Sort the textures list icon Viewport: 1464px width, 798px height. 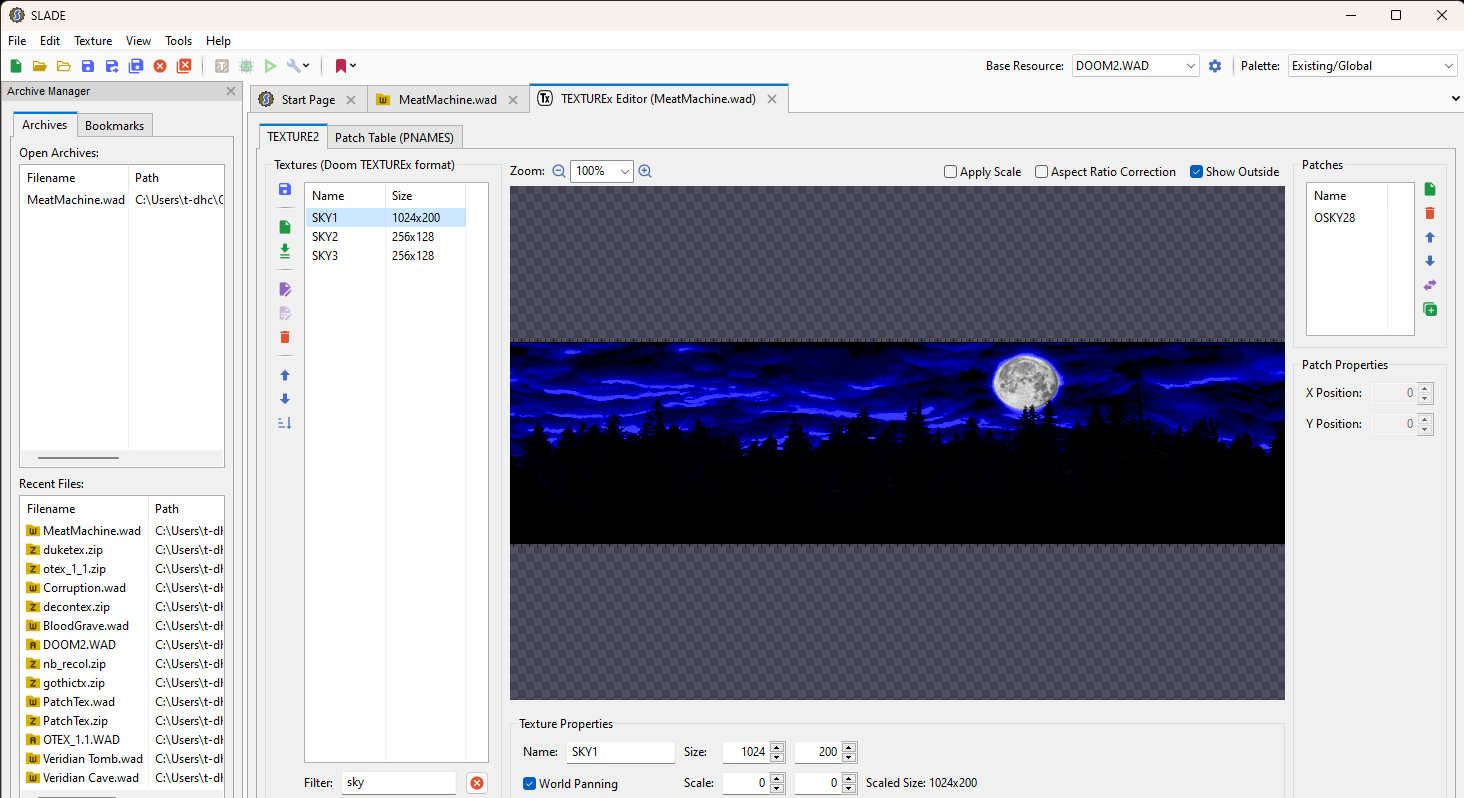pyautogui.click(x=285, y=423)
